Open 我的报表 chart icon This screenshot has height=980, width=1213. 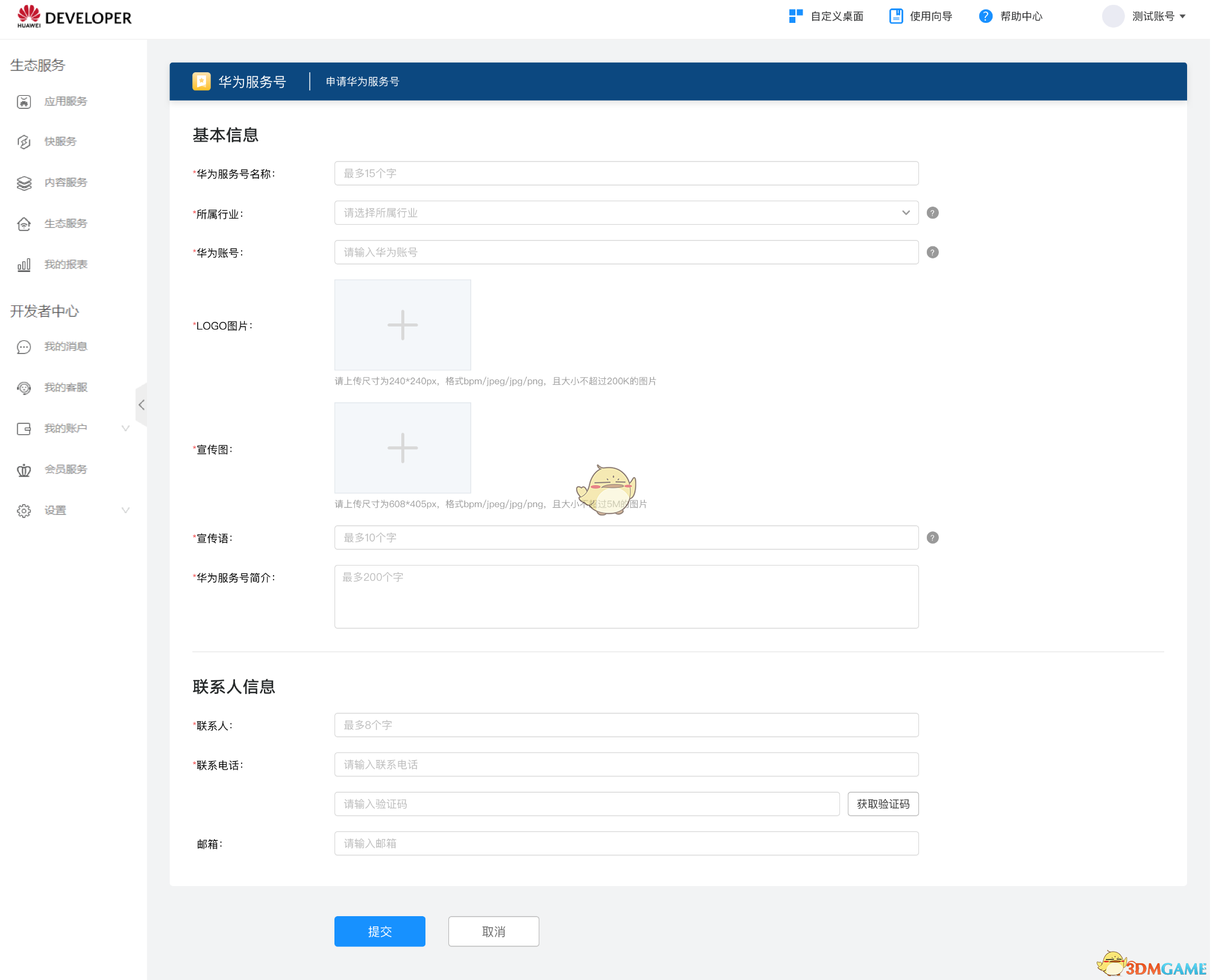tap(24, 265)
